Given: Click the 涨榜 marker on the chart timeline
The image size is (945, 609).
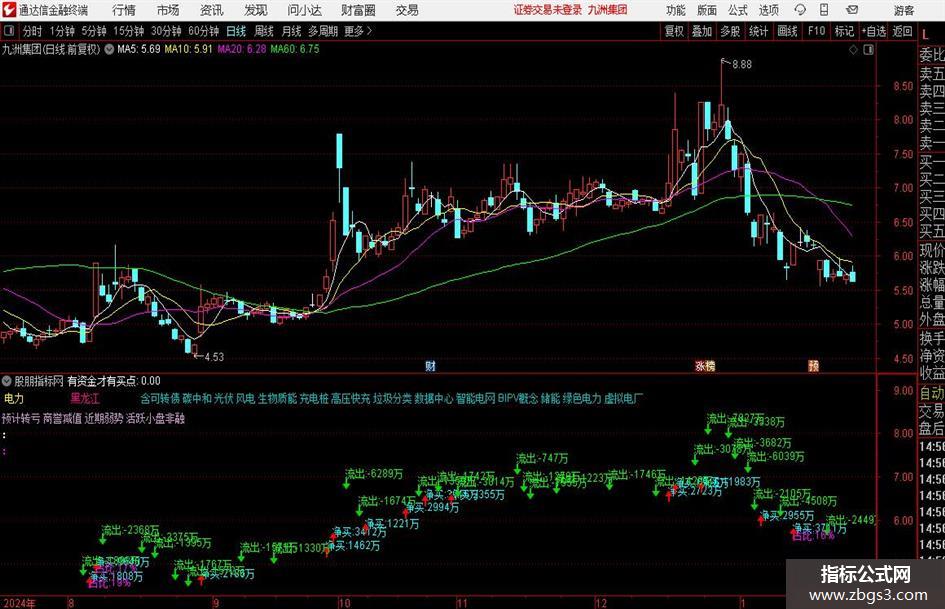Looking at the screenshot, I should (705, 365).
